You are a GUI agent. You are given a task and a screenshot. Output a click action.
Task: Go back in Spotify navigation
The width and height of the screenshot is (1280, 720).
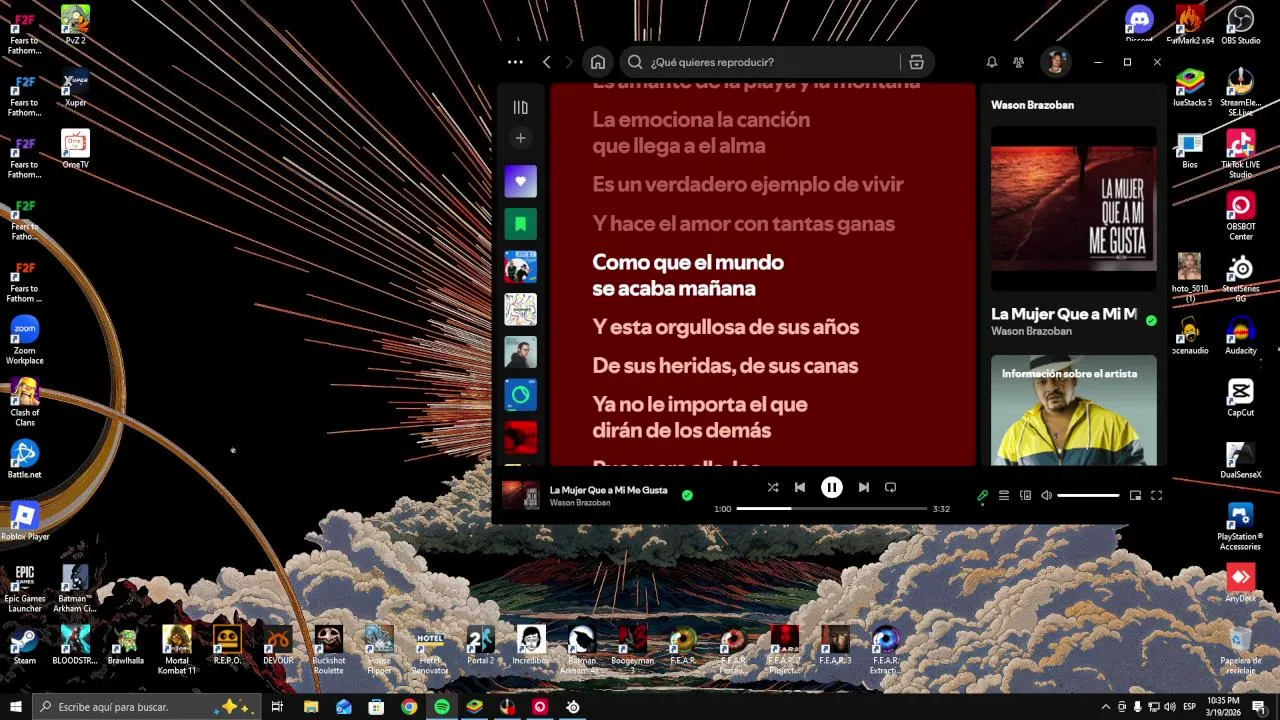pyautogui.click(x=547, y=62)
